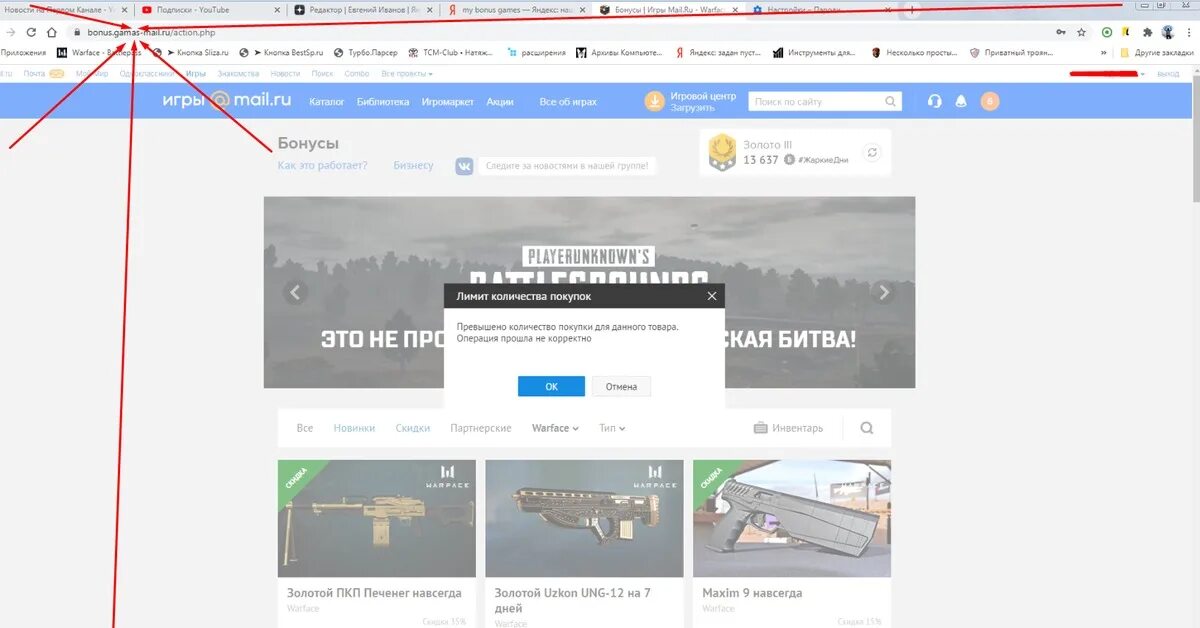Screen dimensions: 1200x628
Task: Click the address bar URL
Action: tap(151, 32)
